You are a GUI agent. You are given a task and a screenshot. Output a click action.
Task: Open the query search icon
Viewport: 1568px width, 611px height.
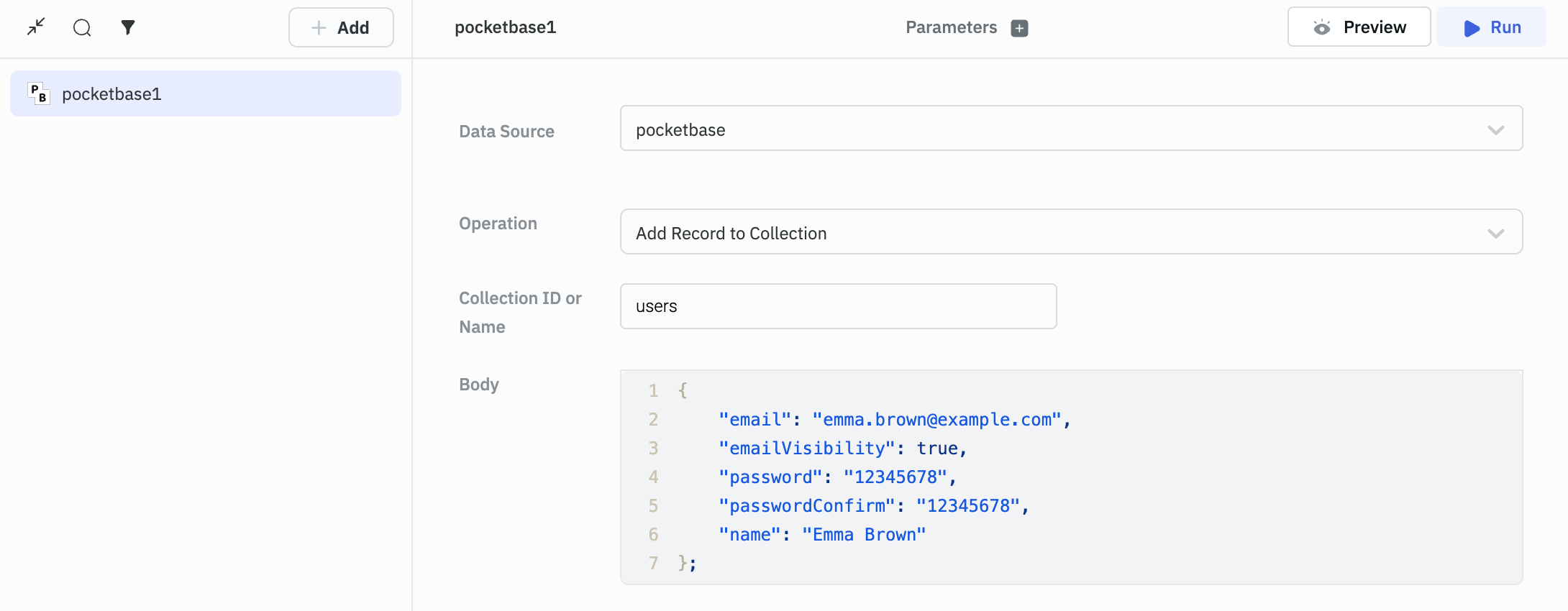pos(82,27)
